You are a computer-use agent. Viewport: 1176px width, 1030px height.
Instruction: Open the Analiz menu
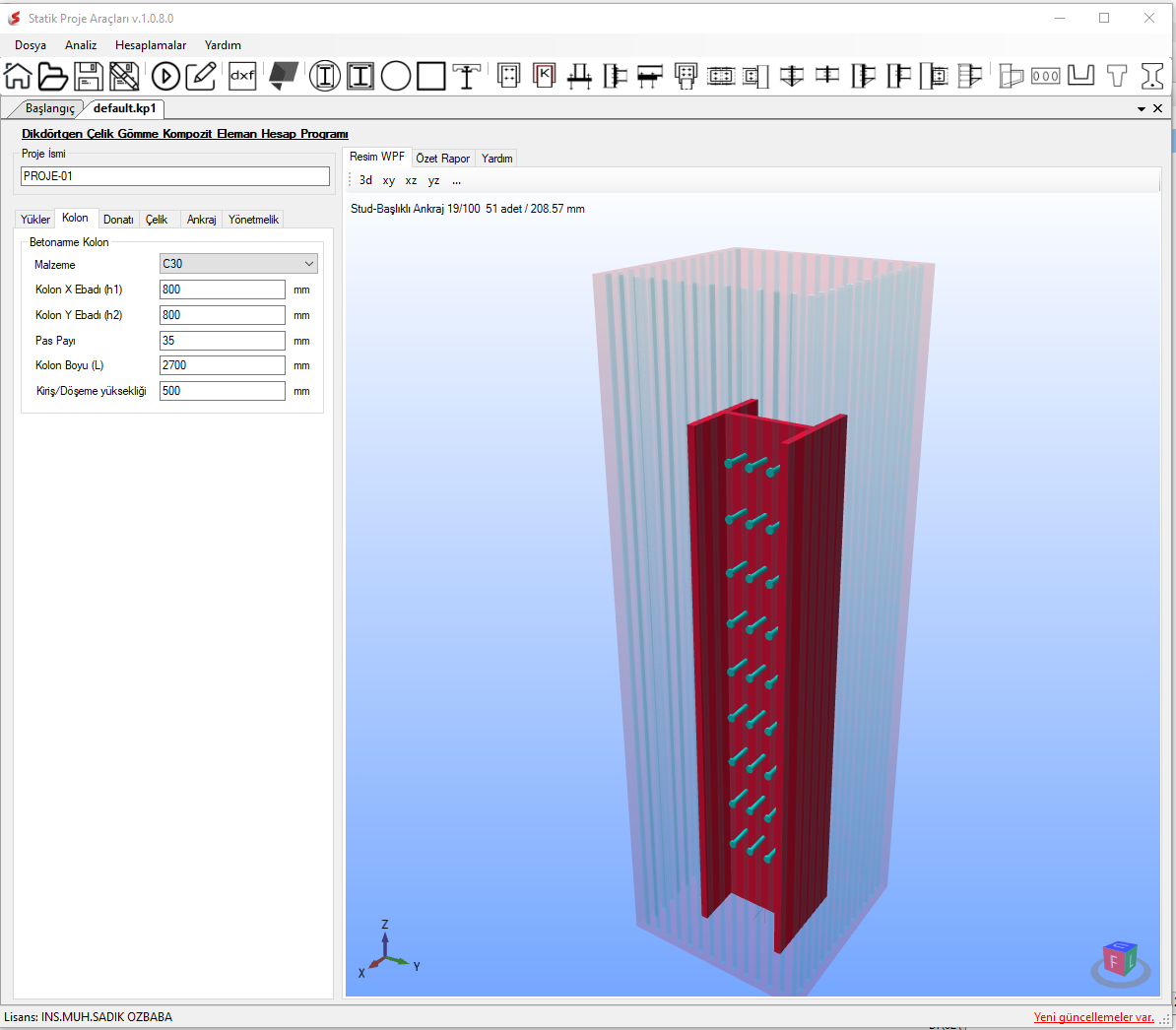(81, 45)
